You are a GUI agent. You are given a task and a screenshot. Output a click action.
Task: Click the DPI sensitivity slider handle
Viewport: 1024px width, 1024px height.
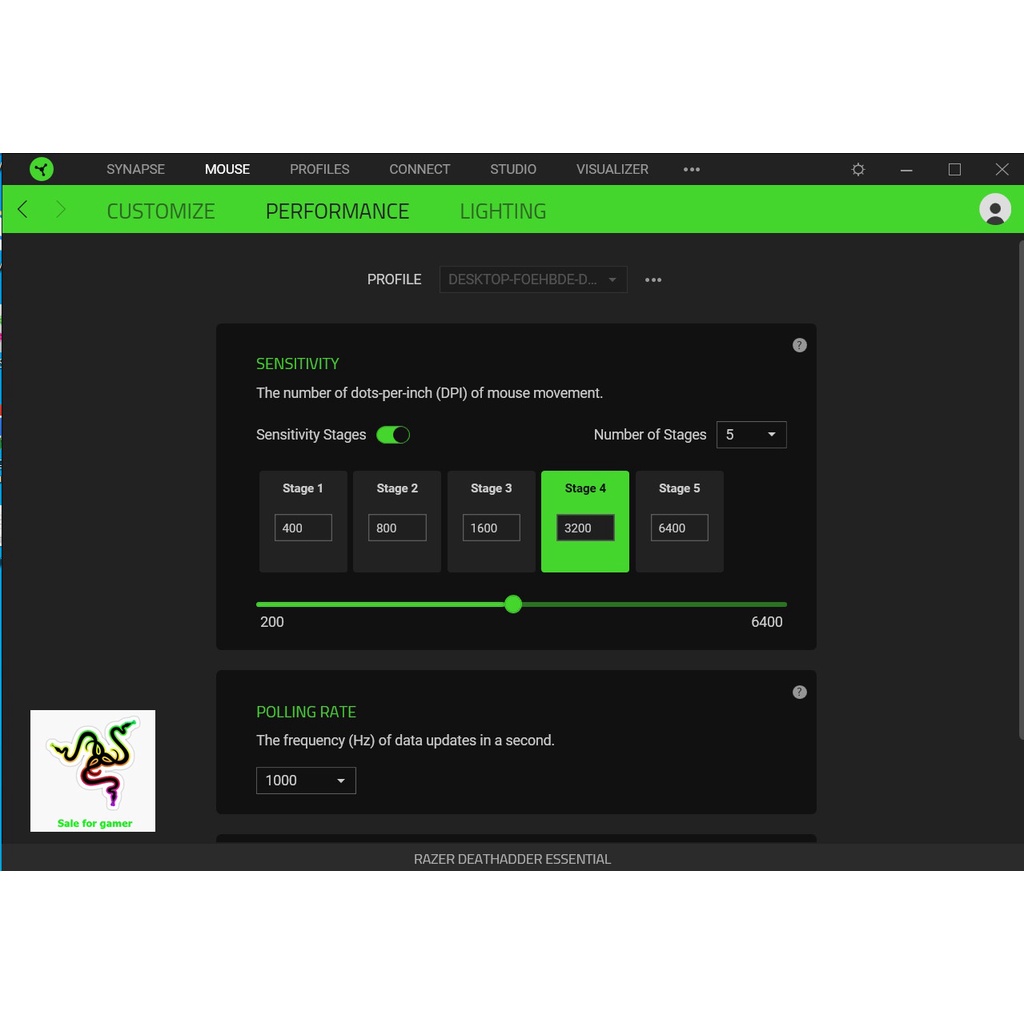tap(513, 604)
